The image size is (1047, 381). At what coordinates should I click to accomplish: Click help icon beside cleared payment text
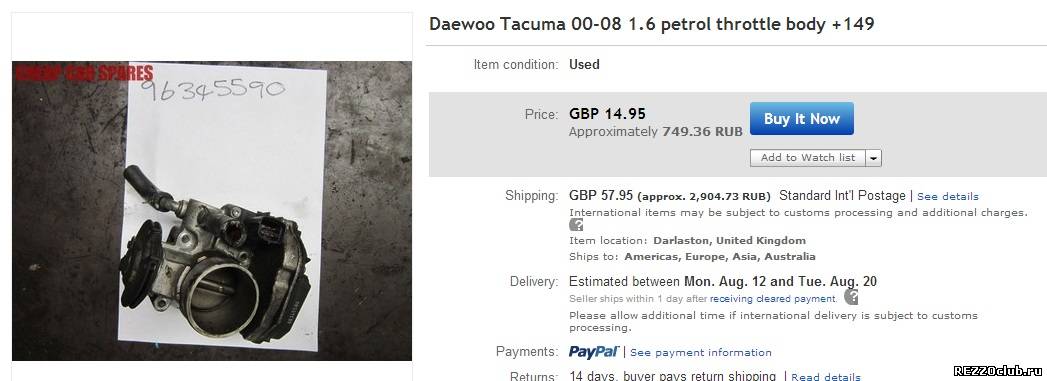tap(851, 298)
